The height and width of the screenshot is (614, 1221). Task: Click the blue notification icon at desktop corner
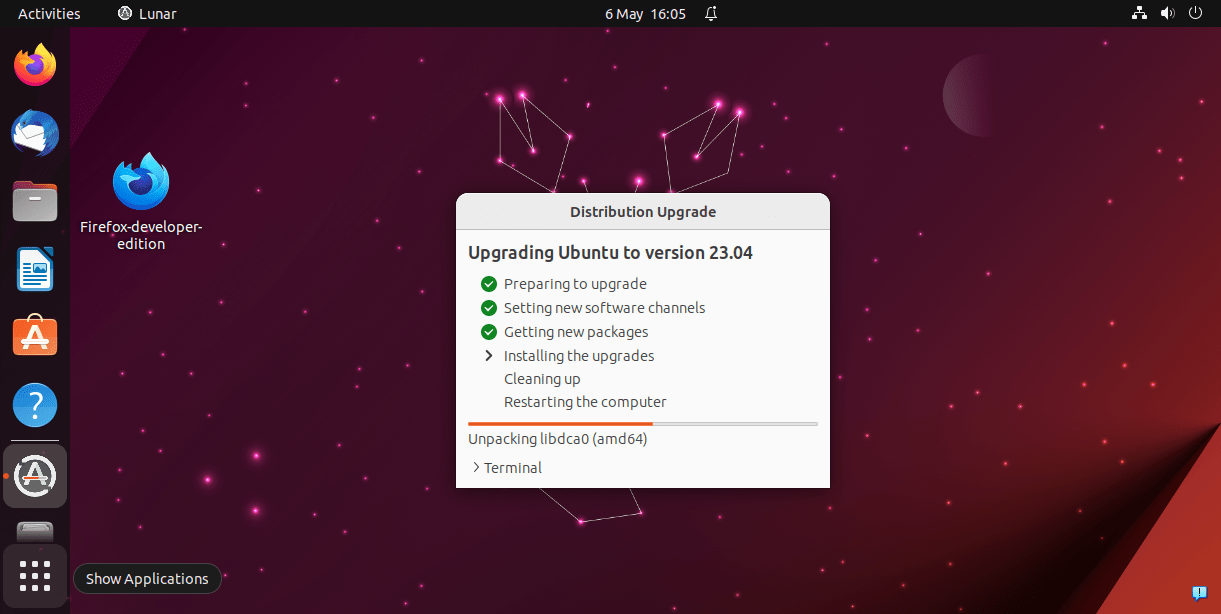(x=1199, y=593)
